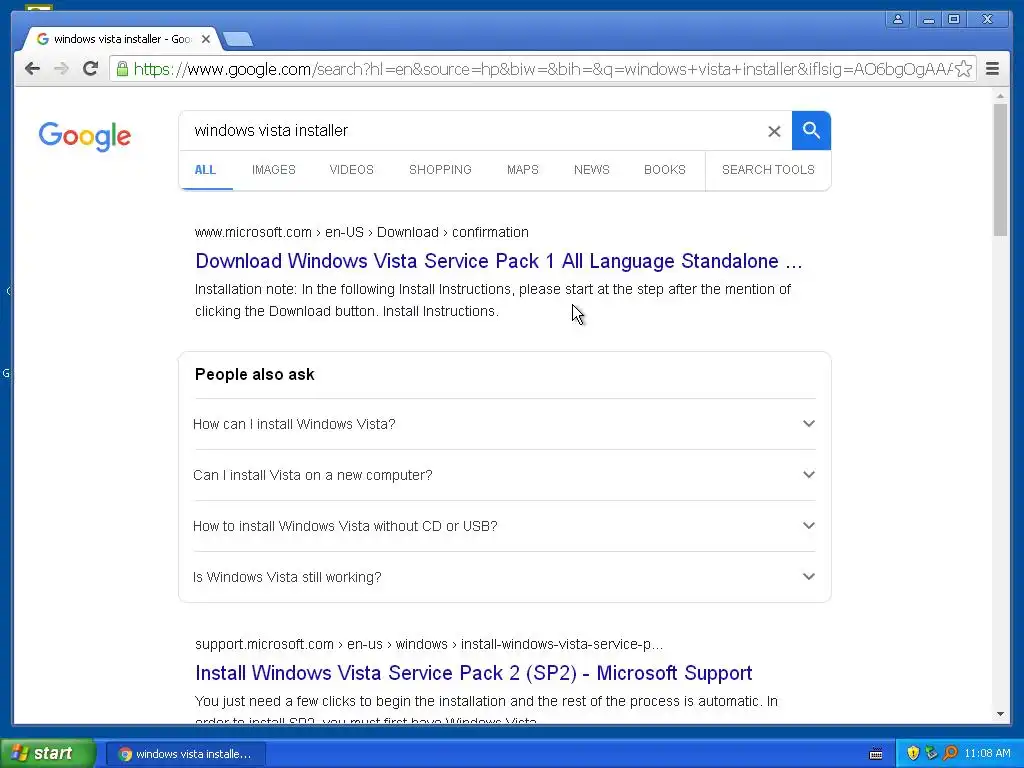1024x768 pixels.
Task: Click the Chrome taskbar button
Action: [185, 754]
